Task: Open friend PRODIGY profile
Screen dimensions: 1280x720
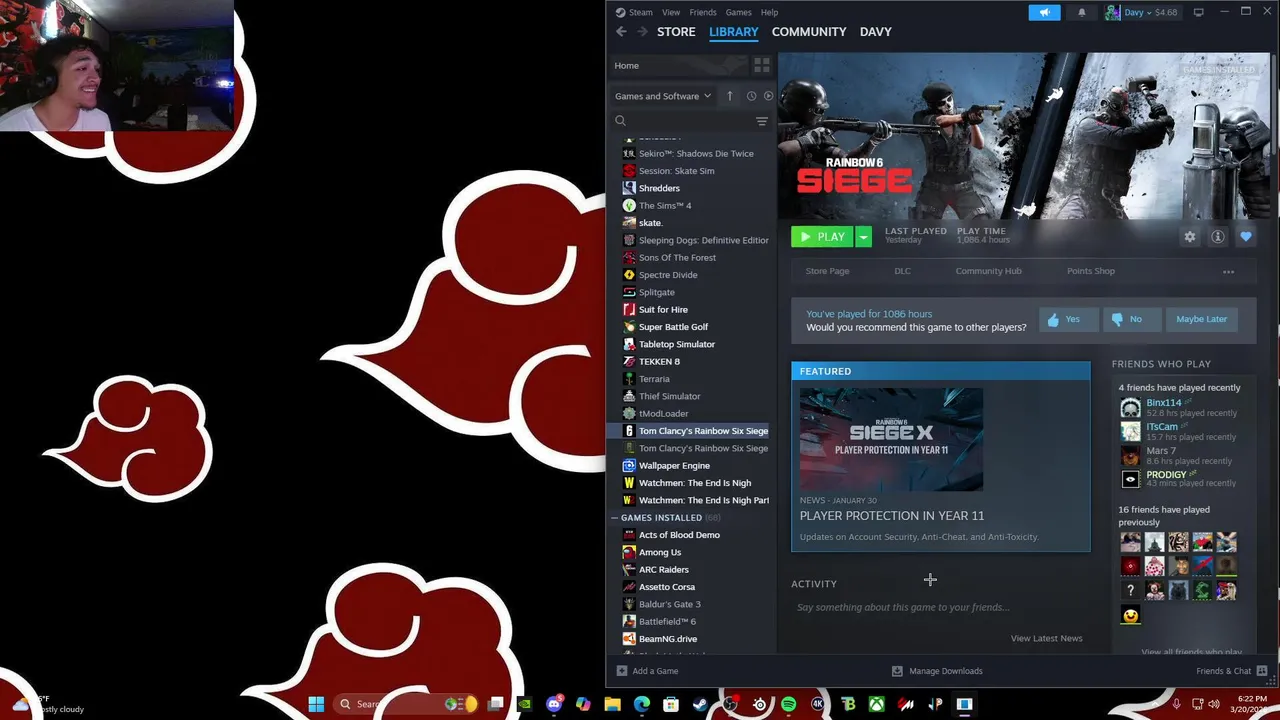Action: 1166,475
